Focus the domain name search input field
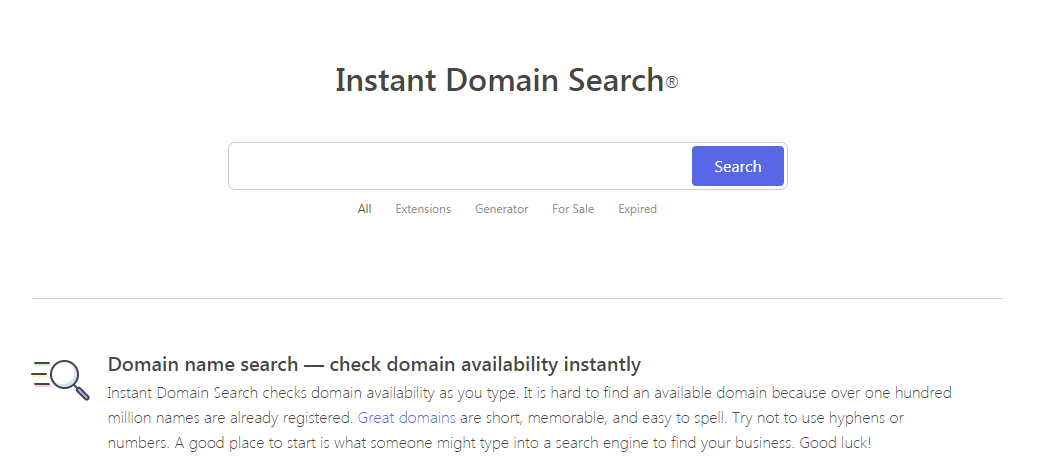Image resolution: width=1060 pixels, height=474 pixels. 460,166
